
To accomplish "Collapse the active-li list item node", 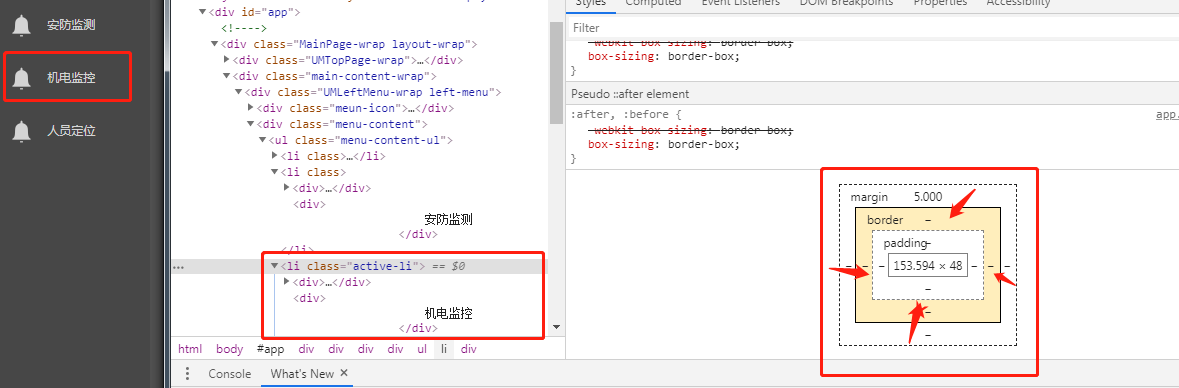I will (274, 266).
